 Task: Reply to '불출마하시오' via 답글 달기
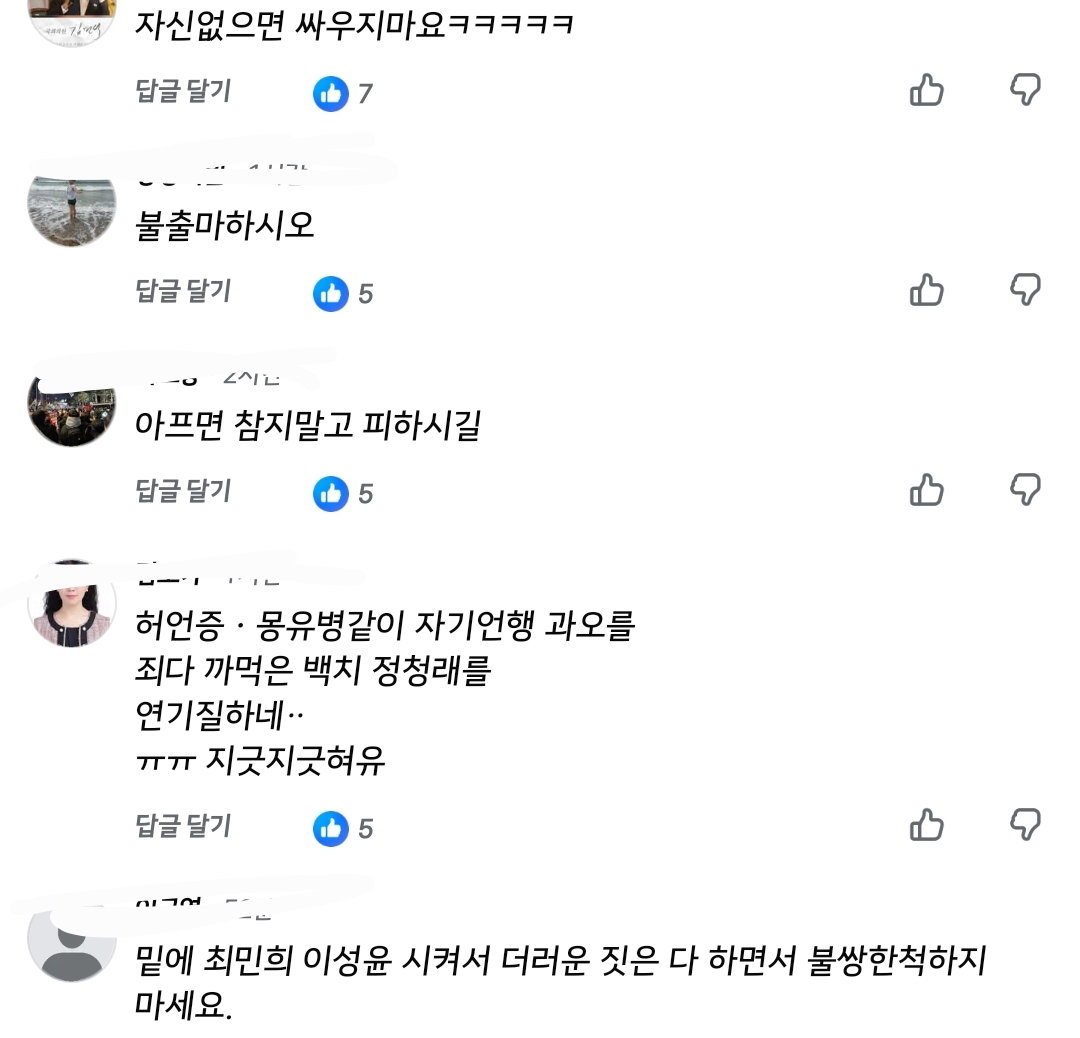point(183,291)
